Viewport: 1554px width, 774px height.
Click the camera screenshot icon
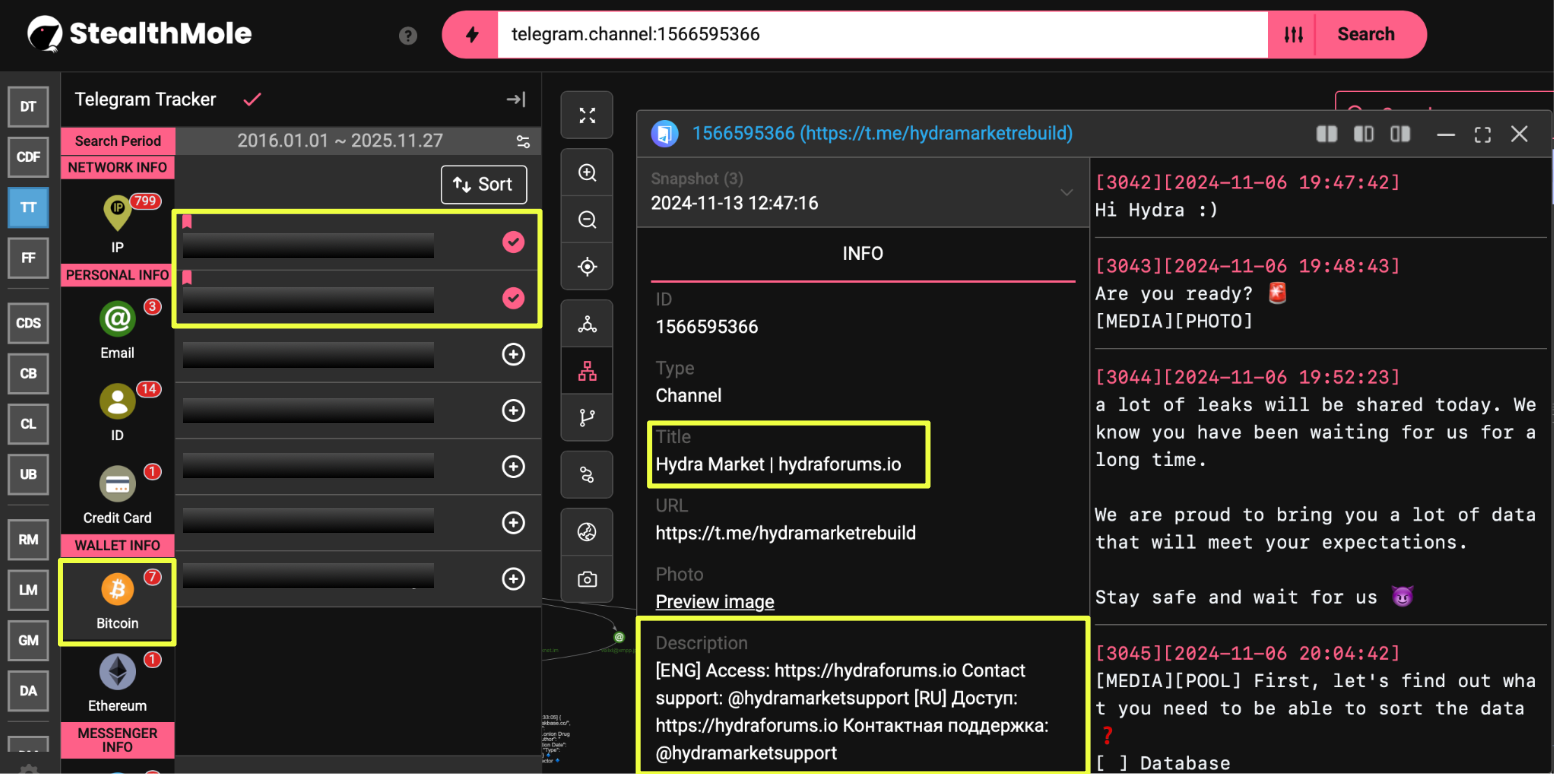pos(587,579)
